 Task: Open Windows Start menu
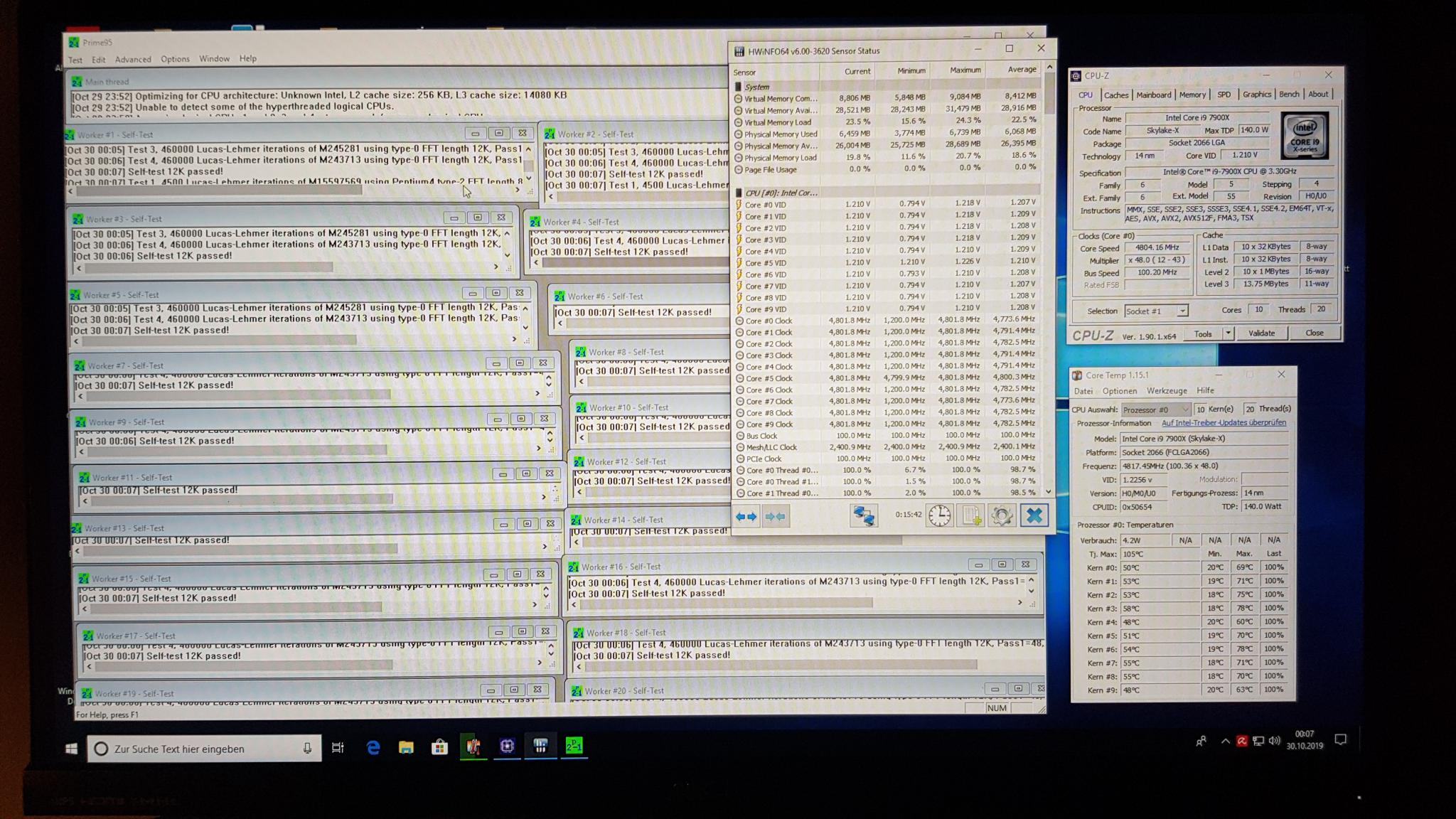pyautogui.click(x=71, y=749)
